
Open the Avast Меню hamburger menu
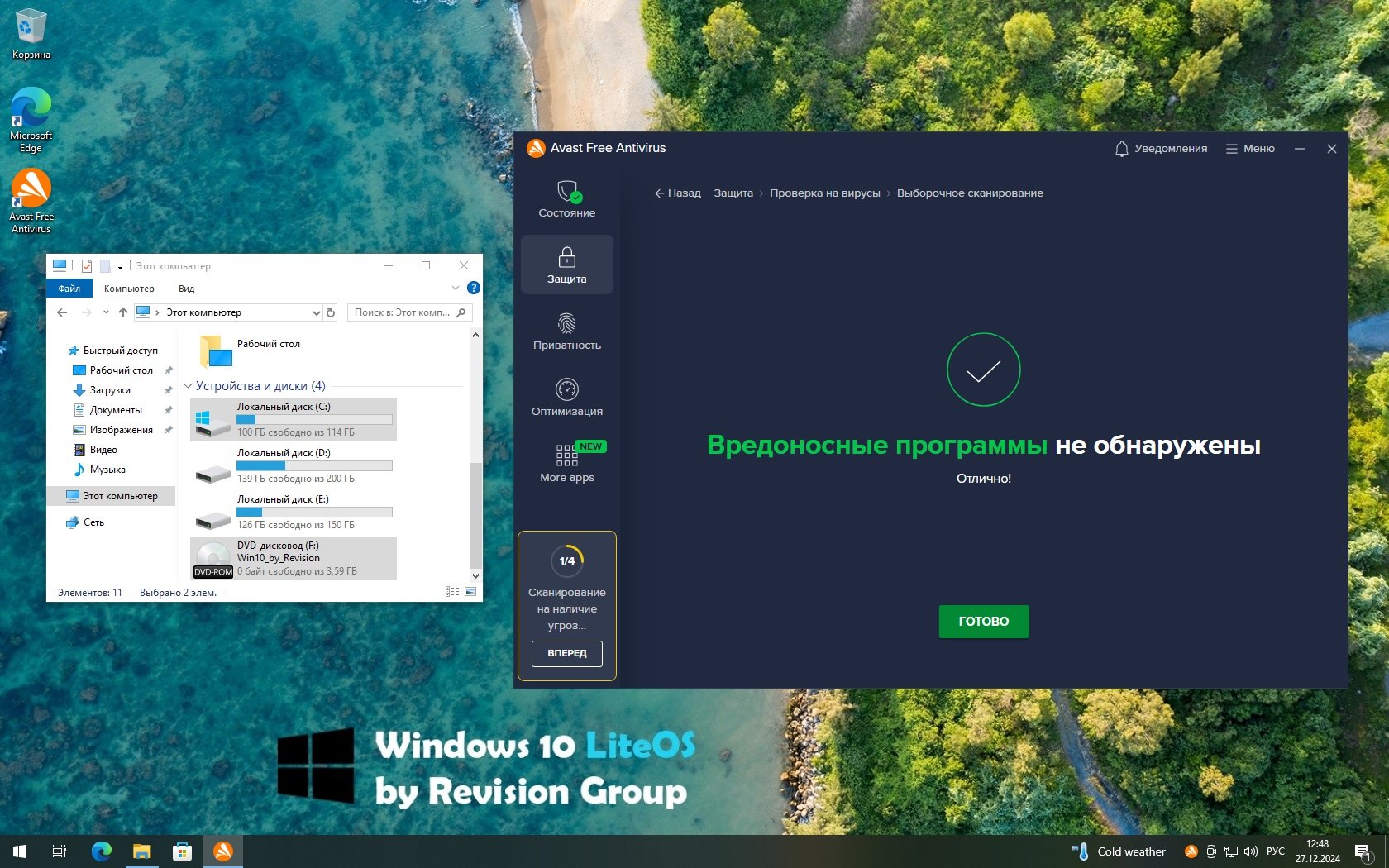(x=1250, y=149)
